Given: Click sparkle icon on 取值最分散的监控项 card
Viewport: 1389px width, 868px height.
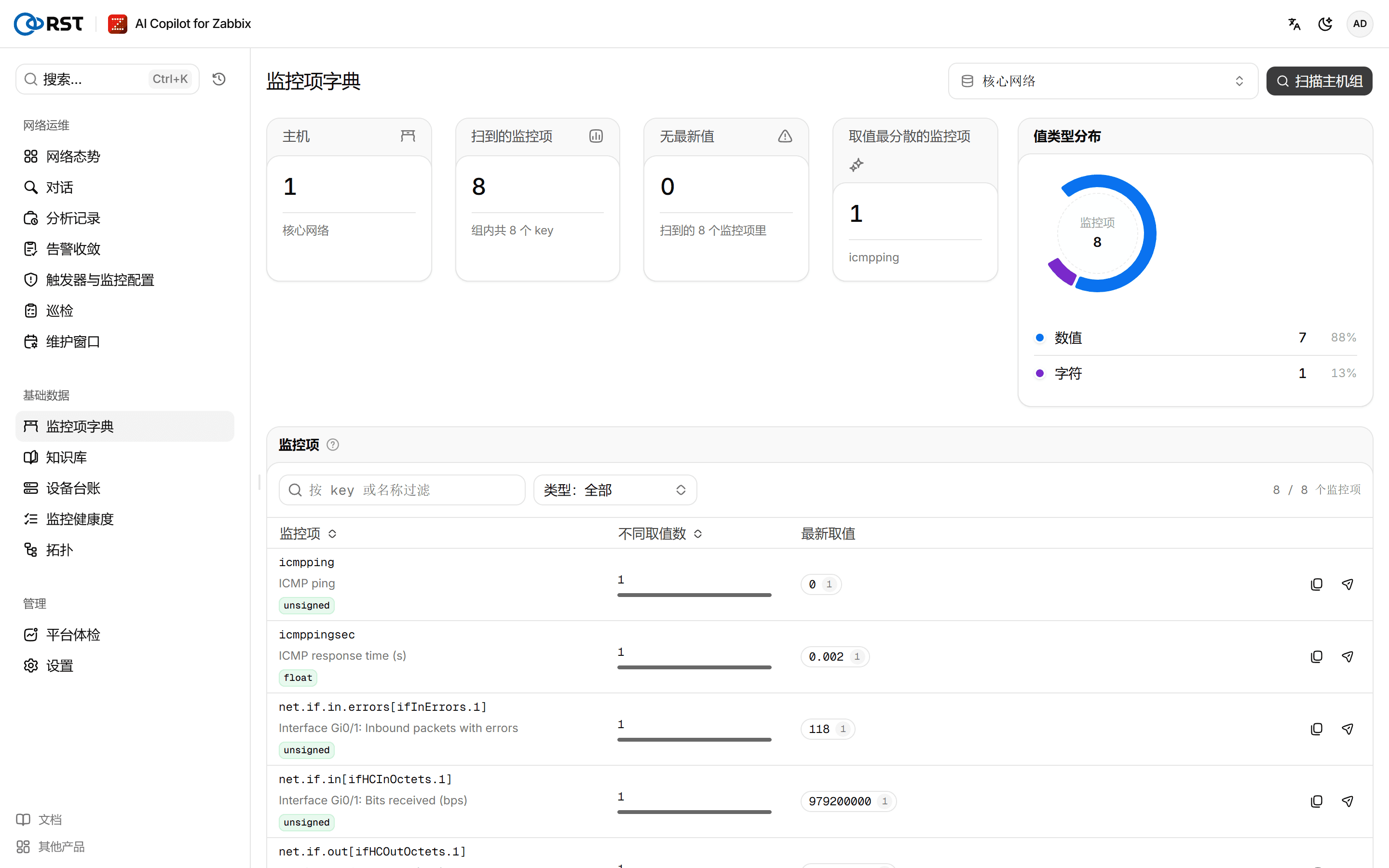Looking at the screenshot, I should [857, 165].
